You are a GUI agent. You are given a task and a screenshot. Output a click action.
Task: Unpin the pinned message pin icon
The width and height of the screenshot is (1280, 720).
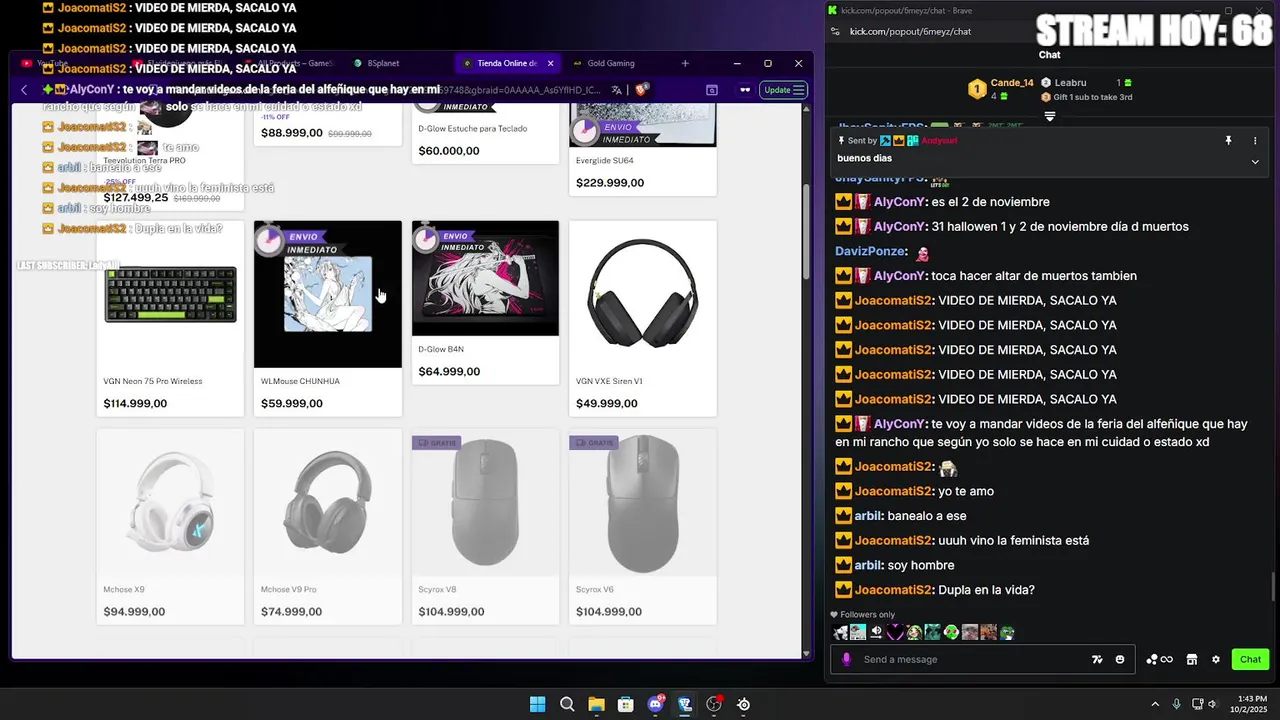[x=1228, y=141]
